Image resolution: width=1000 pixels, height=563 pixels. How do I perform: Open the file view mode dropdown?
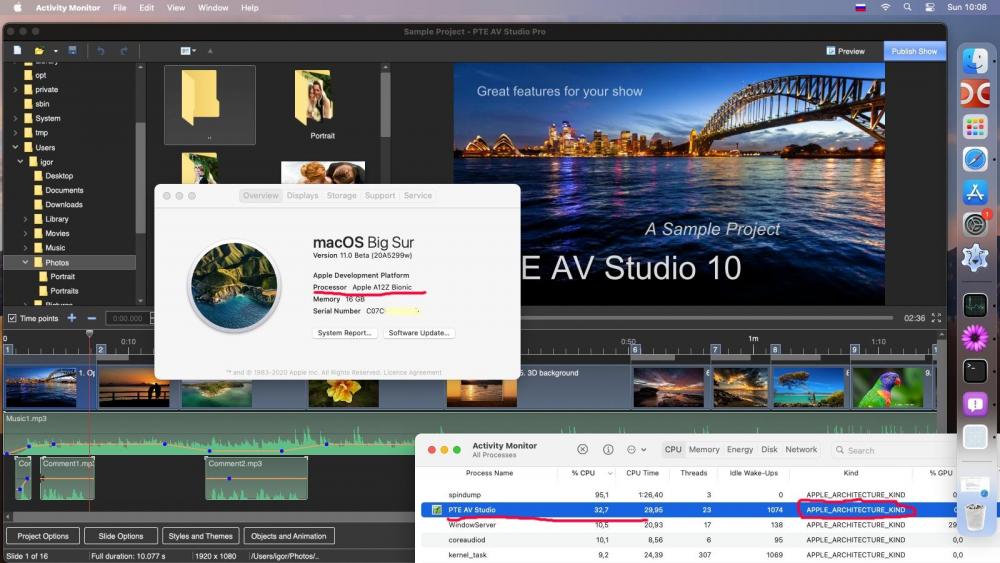pyautogui.click(x=188, y=51)
